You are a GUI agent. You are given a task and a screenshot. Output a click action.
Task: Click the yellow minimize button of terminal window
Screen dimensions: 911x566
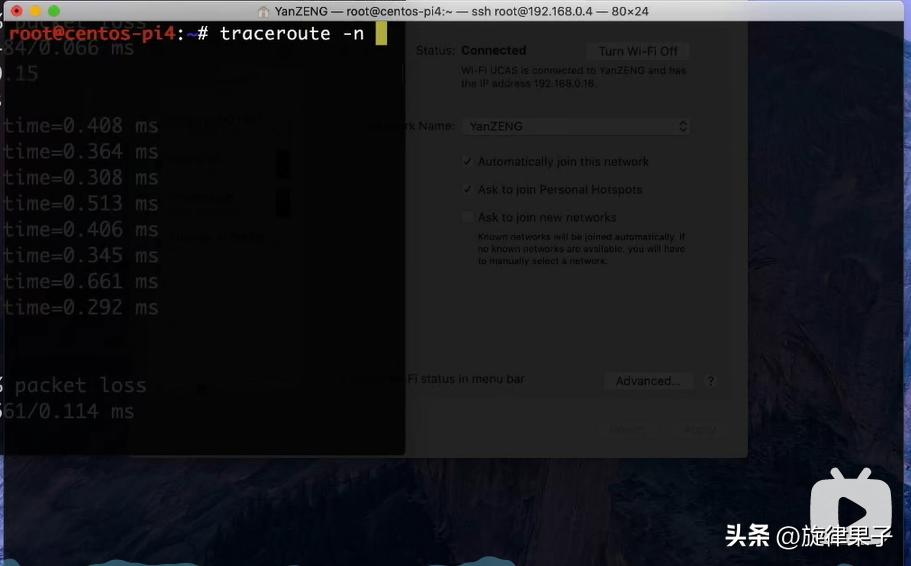click(36, 11)
